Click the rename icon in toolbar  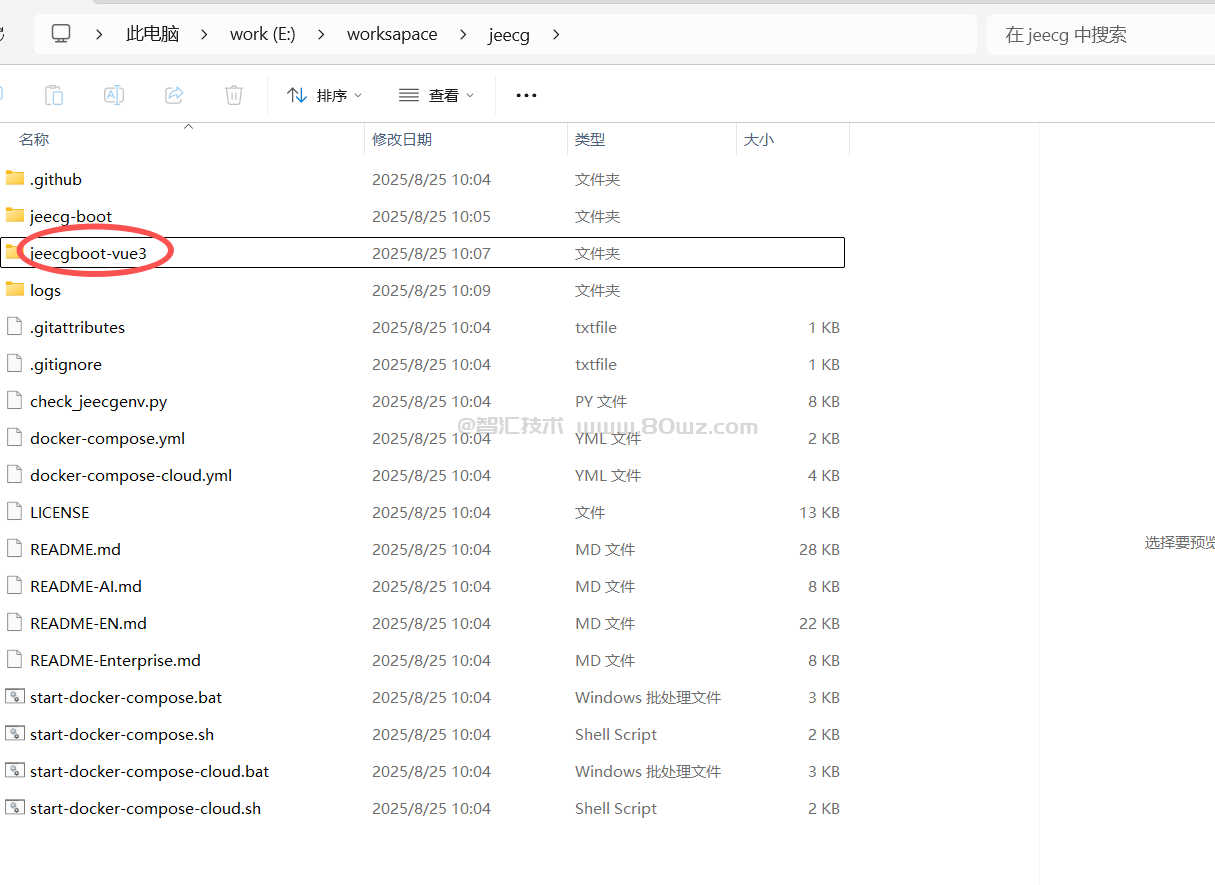[114, 95]
